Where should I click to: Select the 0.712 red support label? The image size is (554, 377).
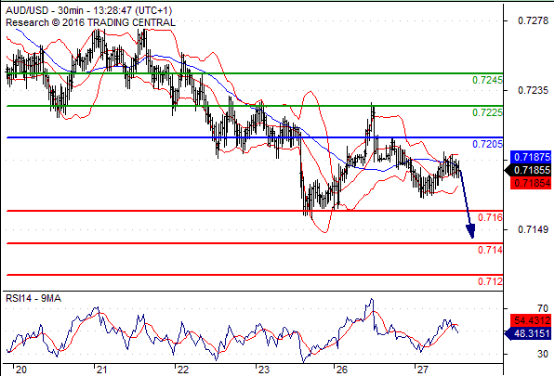coord(490,281)
